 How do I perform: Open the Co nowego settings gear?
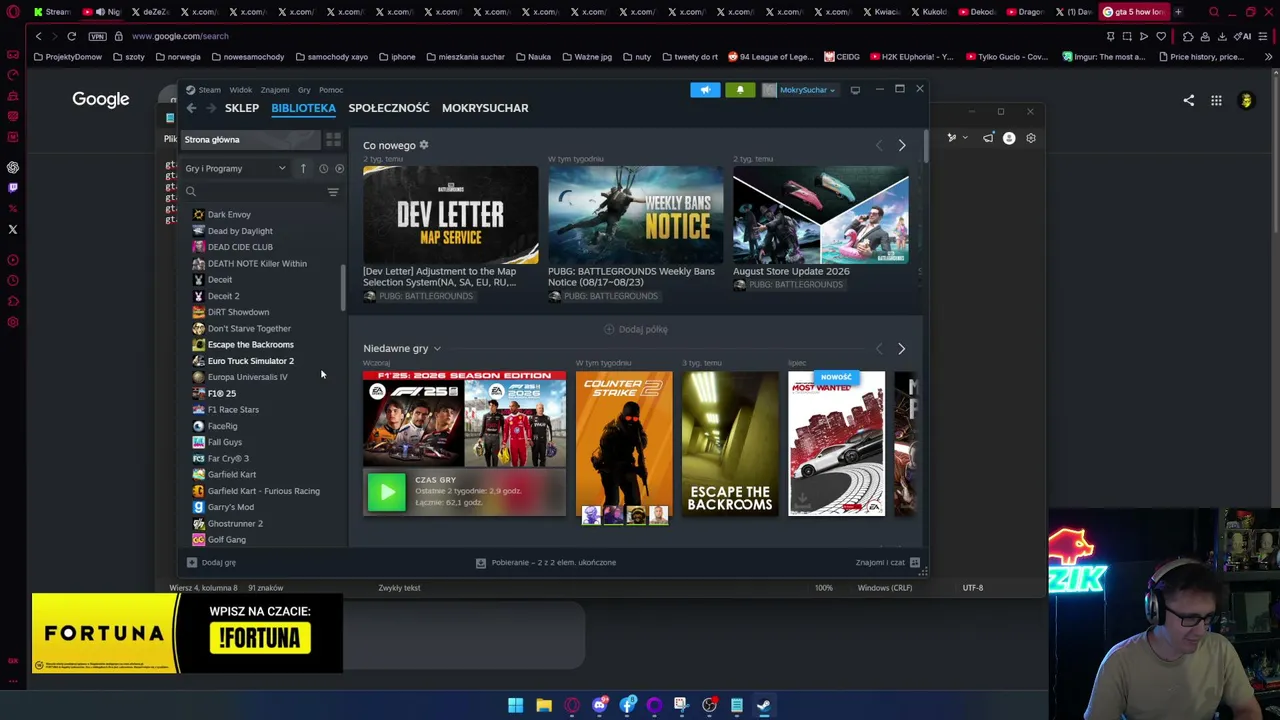point(424,145)
